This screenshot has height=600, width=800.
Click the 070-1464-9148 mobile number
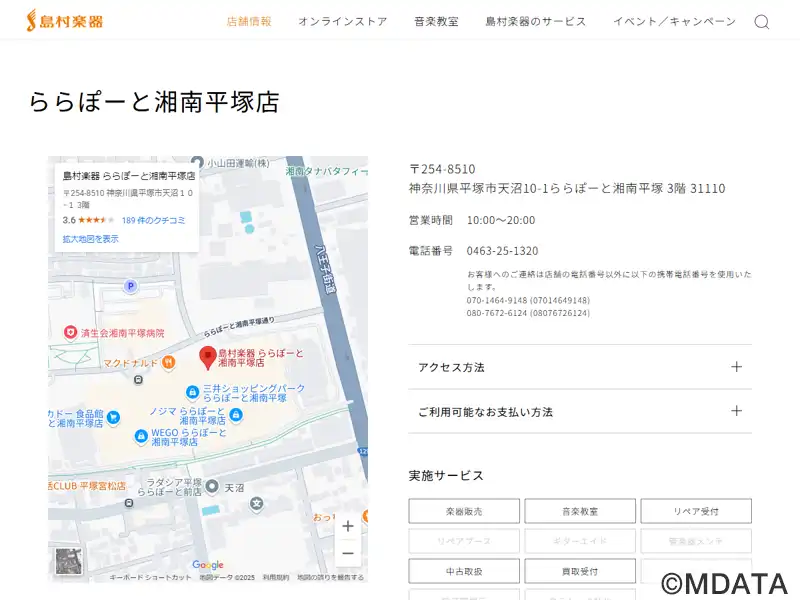[528, 300]
